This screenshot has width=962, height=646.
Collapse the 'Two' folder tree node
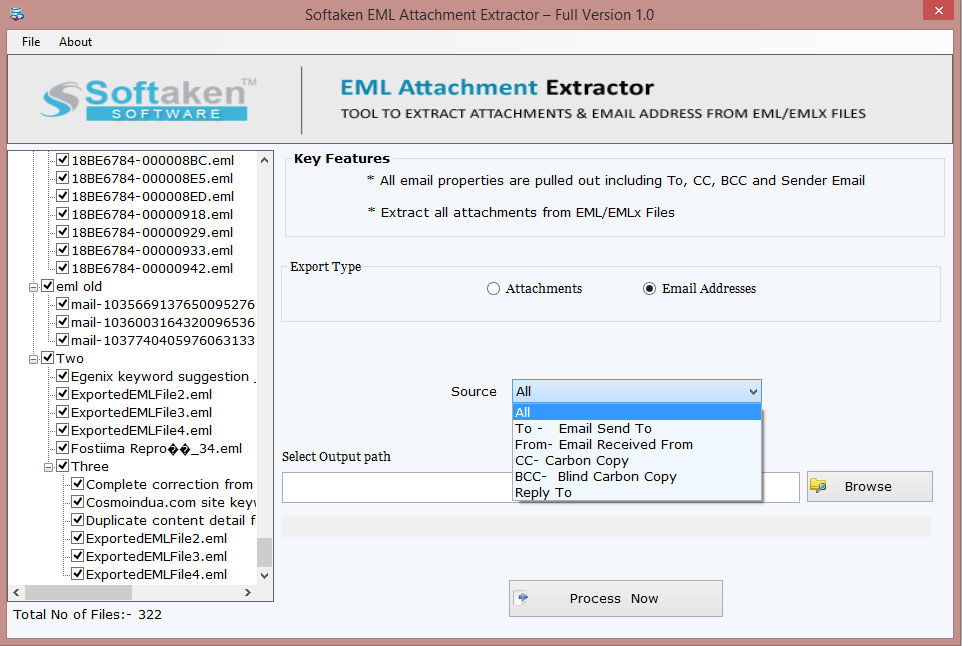(x=34, y=359)
